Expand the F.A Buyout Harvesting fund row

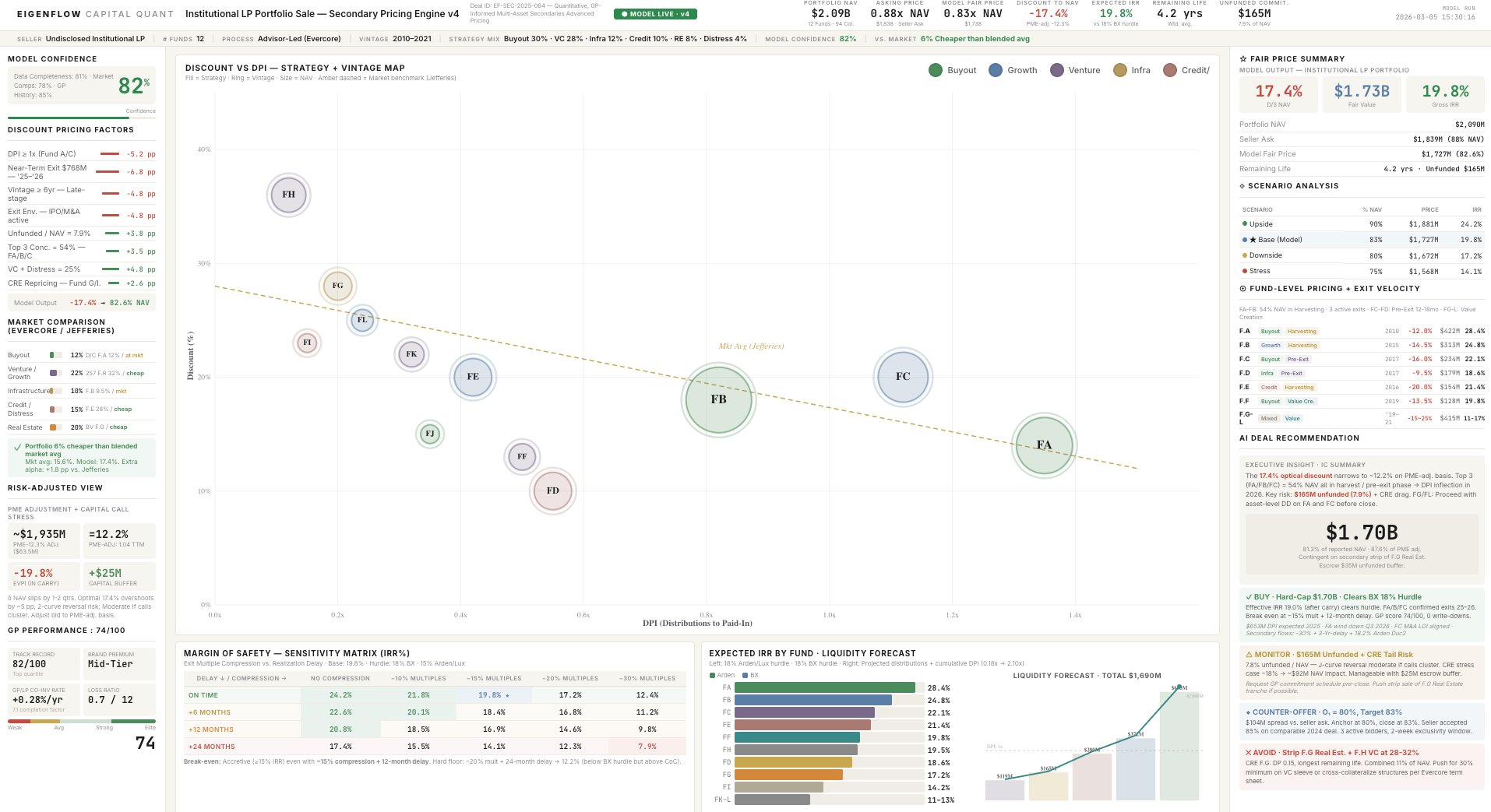[x=1361, y=332]
